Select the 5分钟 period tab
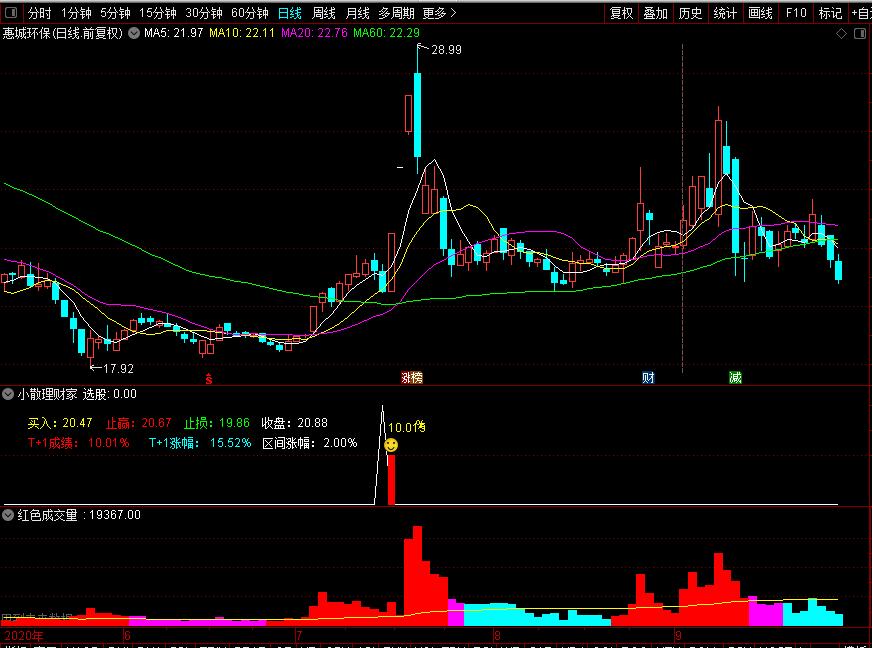This screenshot has height=648, width=872. [x=115, y=13]
